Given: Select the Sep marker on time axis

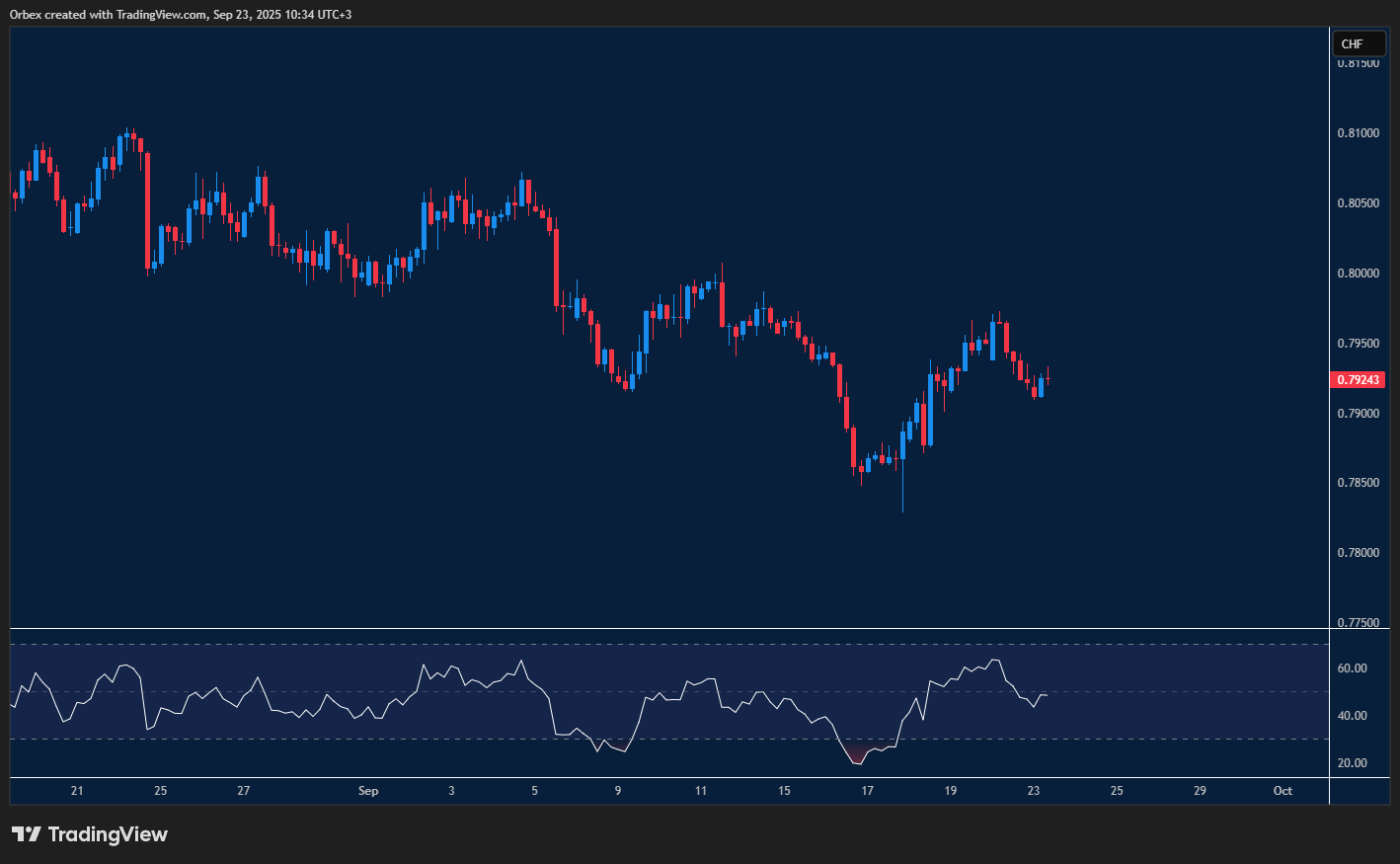Looking at the screenshot, I should pos(368,791).
